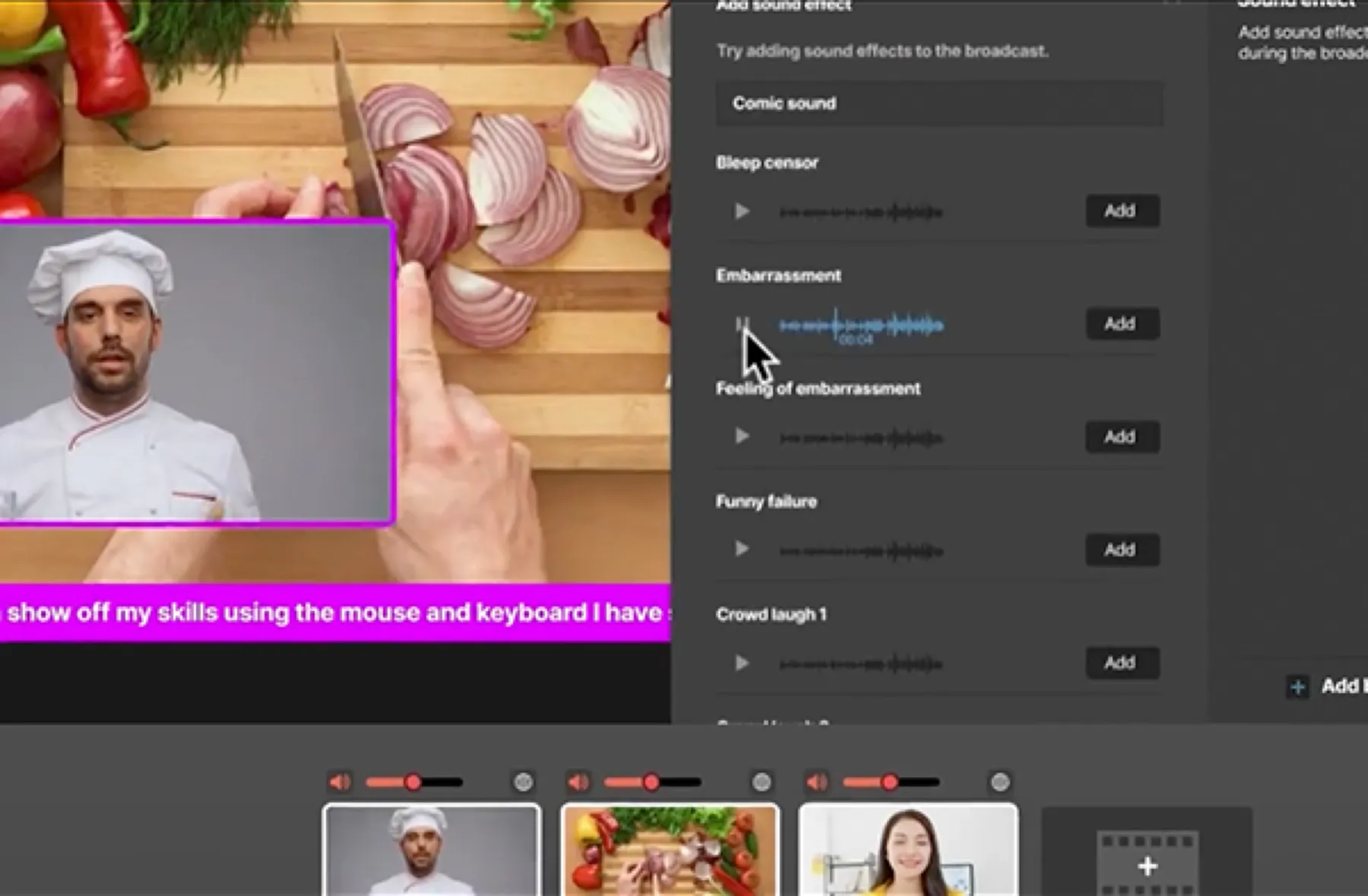Adjust the chef track volume slider
Image resolution: width=1368 pixels, height=896 pixels.
[413, 780]
